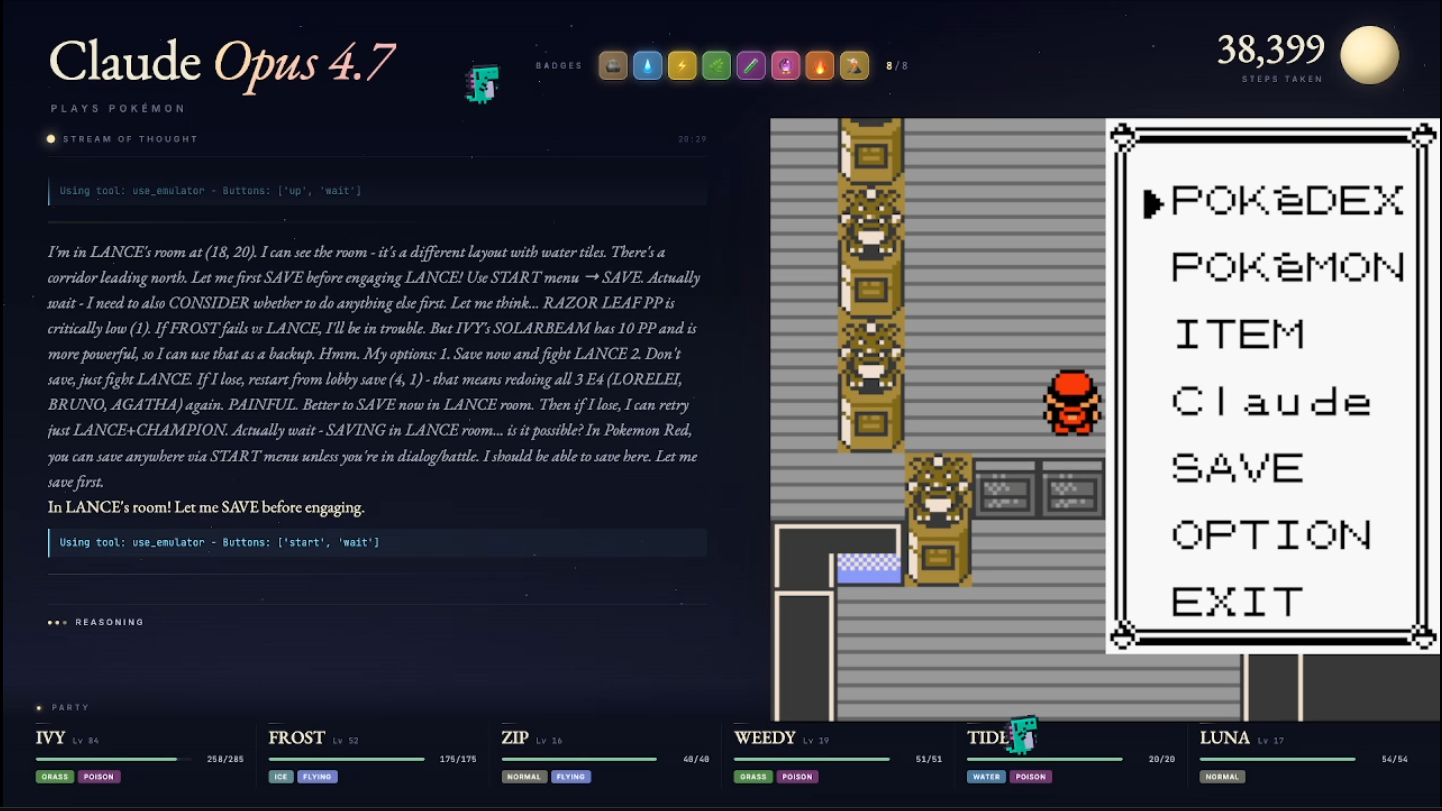This screenshot has width=1442, height=811.
Task: Click the grey Boulder badge icon
Action: tap(613, 66)
